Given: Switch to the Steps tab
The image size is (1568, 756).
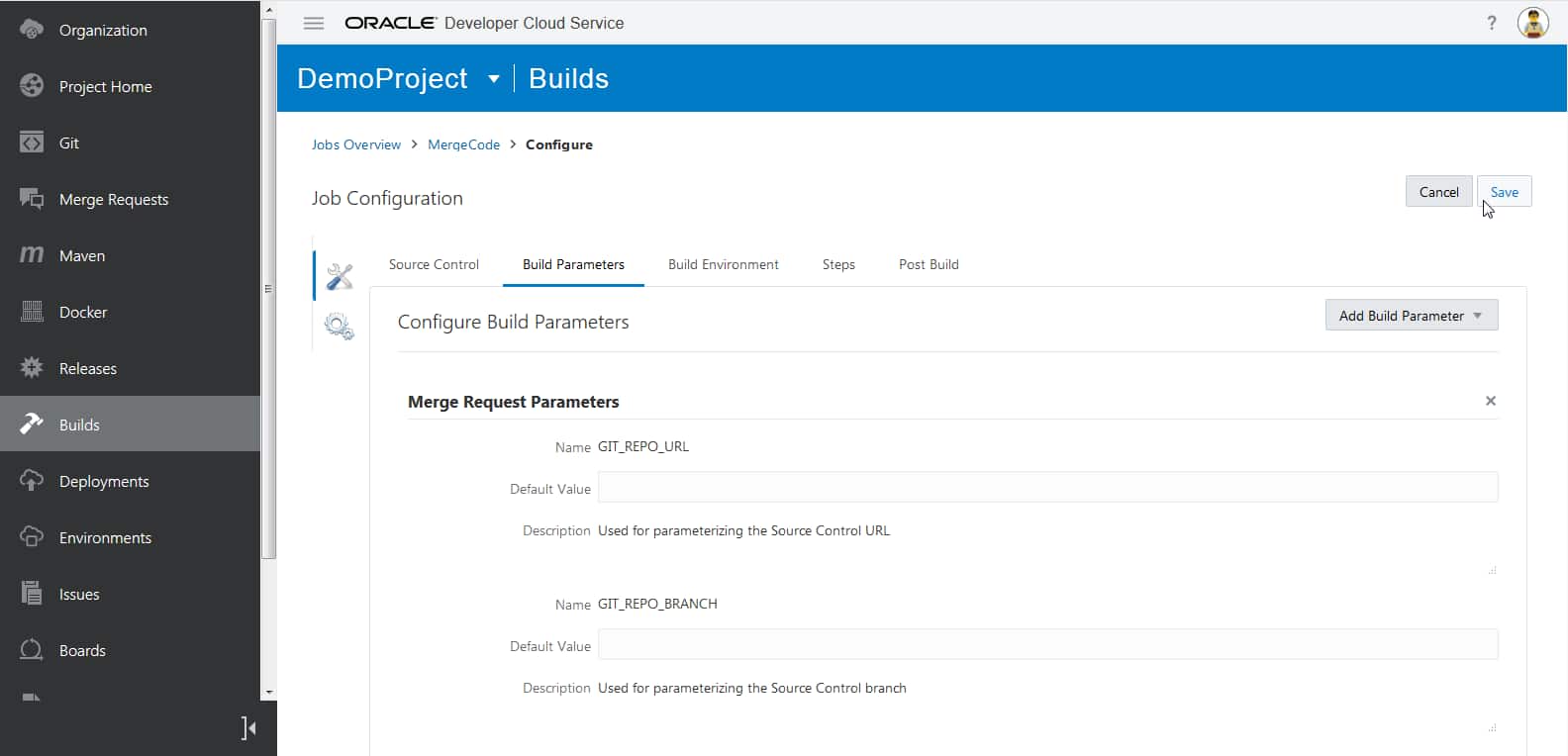Looking at the screenshot, I should 838,264.
